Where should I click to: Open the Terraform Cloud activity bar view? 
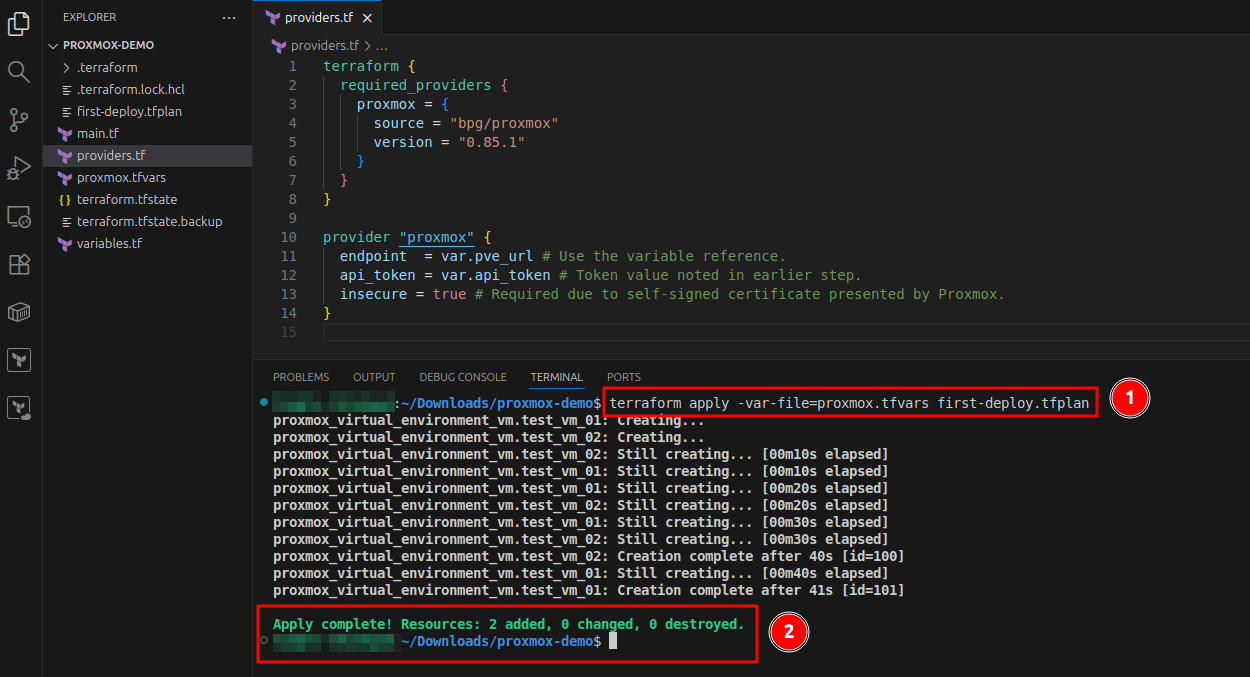(20, 407)
